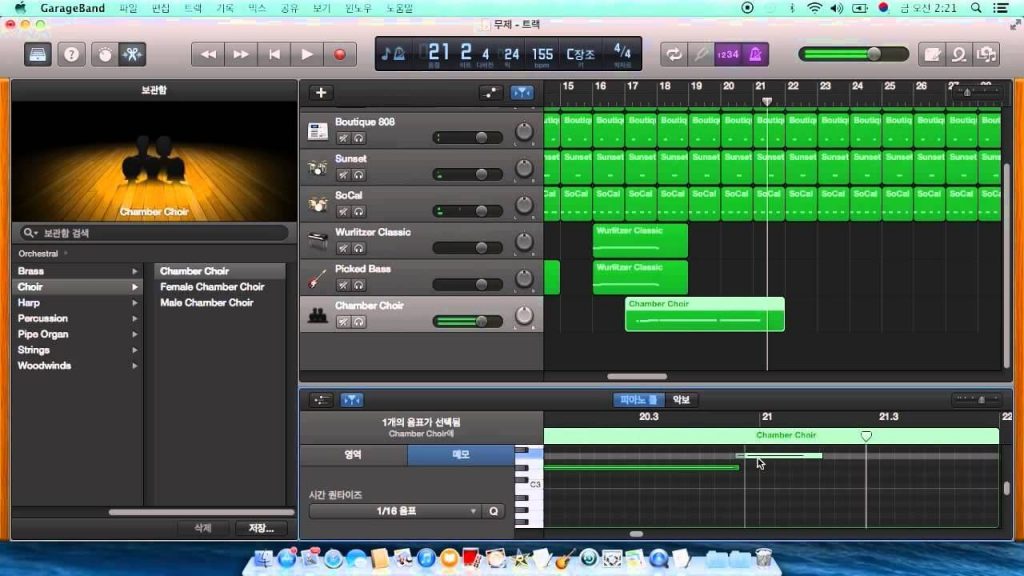Image resolution: width=1024 pixels, height=576 pixels.
Task: Switch to the 영역 tab in the editor
Action: (351, 453)
